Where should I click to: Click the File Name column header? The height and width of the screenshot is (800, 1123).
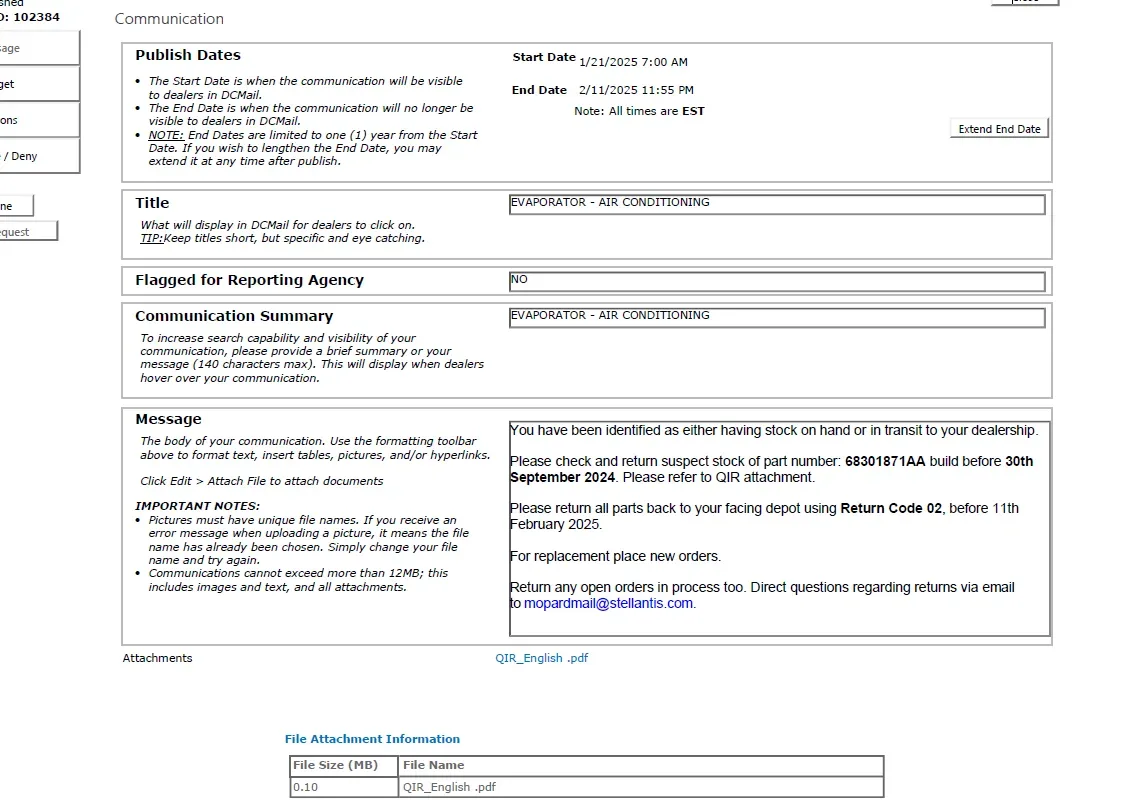(x=641, y=766)
